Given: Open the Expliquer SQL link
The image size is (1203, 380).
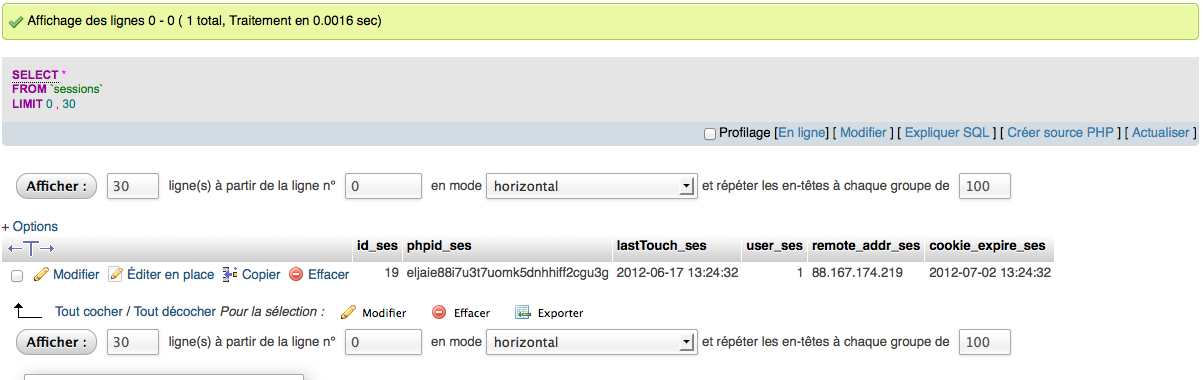Looking at the screenshot, I should (x=946, y=132).
